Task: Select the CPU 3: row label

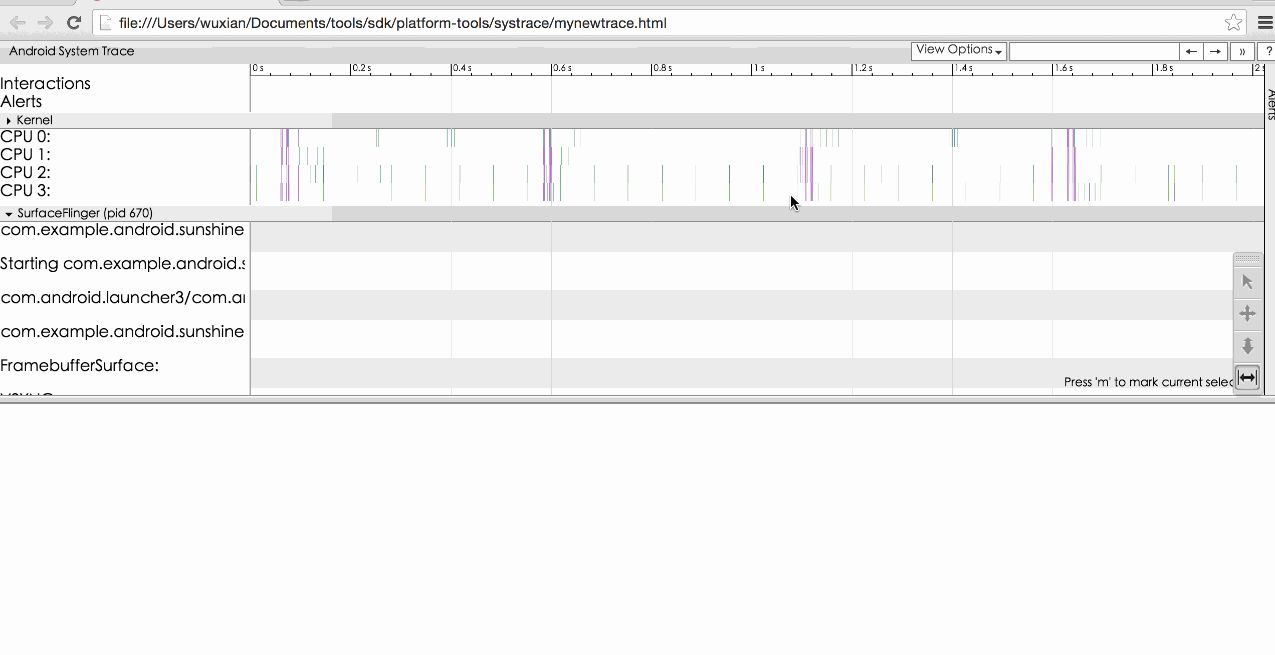Action: pyautogui.click(x=26, y=191)
